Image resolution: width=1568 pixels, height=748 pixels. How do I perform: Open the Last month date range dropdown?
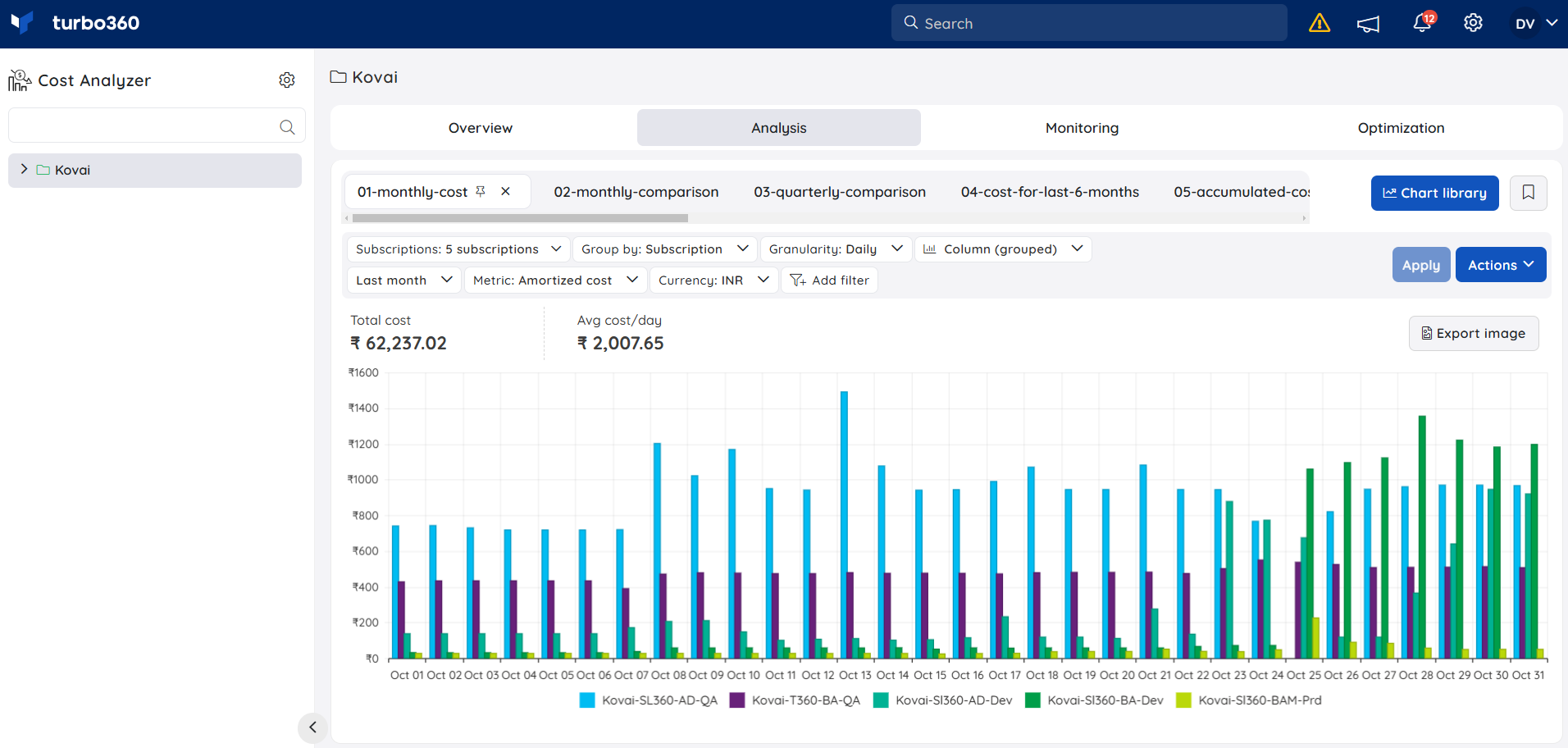[403, 280]
